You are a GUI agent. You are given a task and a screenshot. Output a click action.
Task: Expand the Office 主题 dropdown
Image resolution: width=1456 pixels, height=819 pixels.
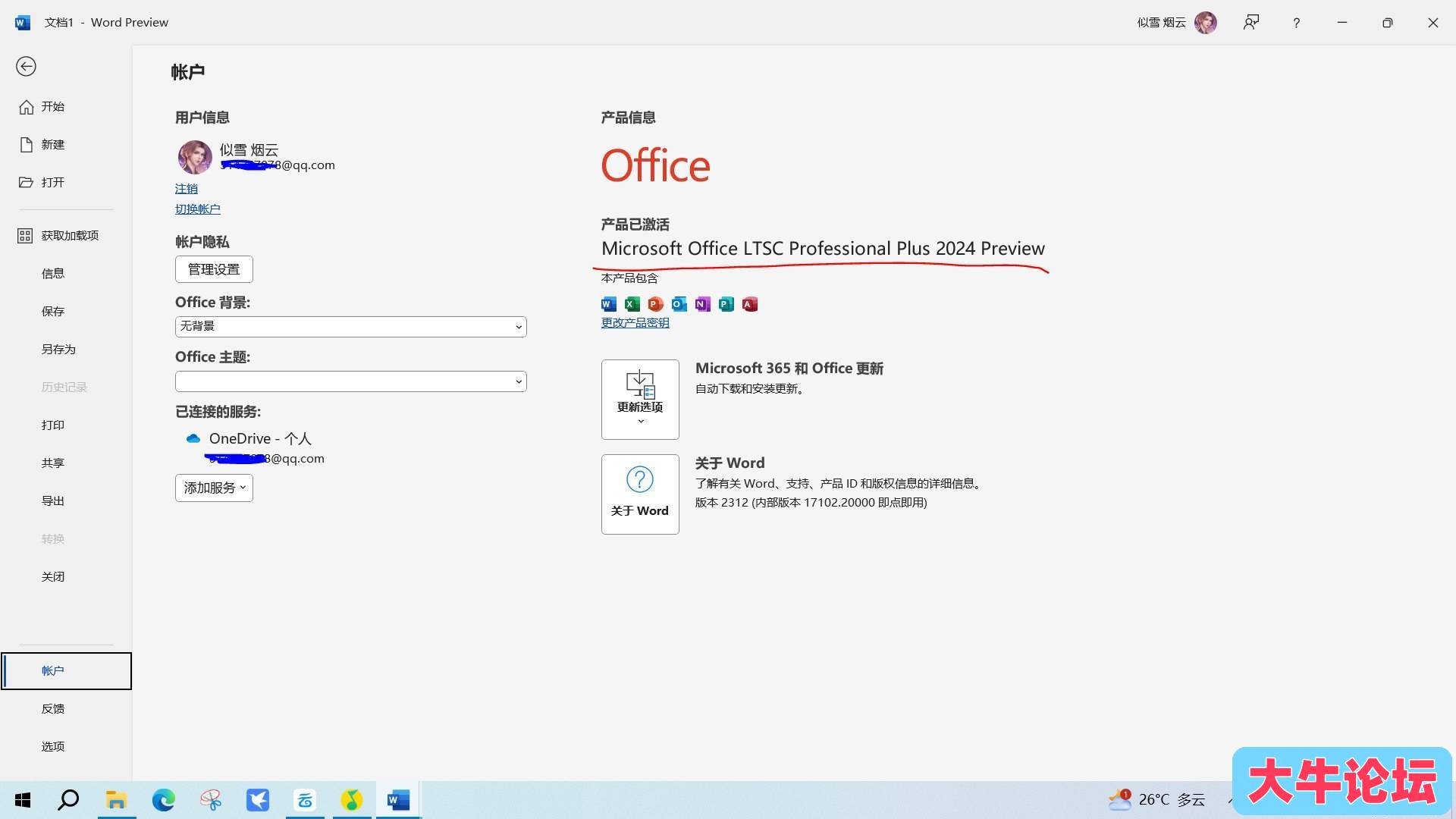coord(351,381)
